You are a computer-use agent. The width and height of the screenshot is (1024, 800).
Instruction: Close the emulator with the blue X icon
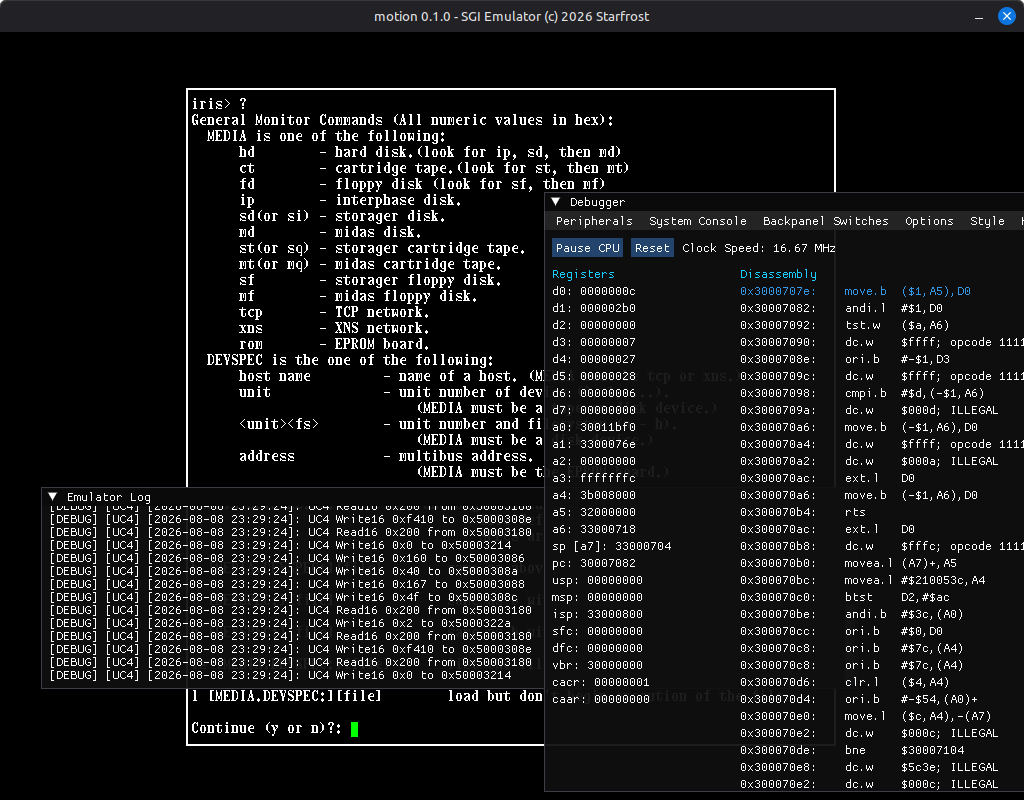(x=1006, y=16)
